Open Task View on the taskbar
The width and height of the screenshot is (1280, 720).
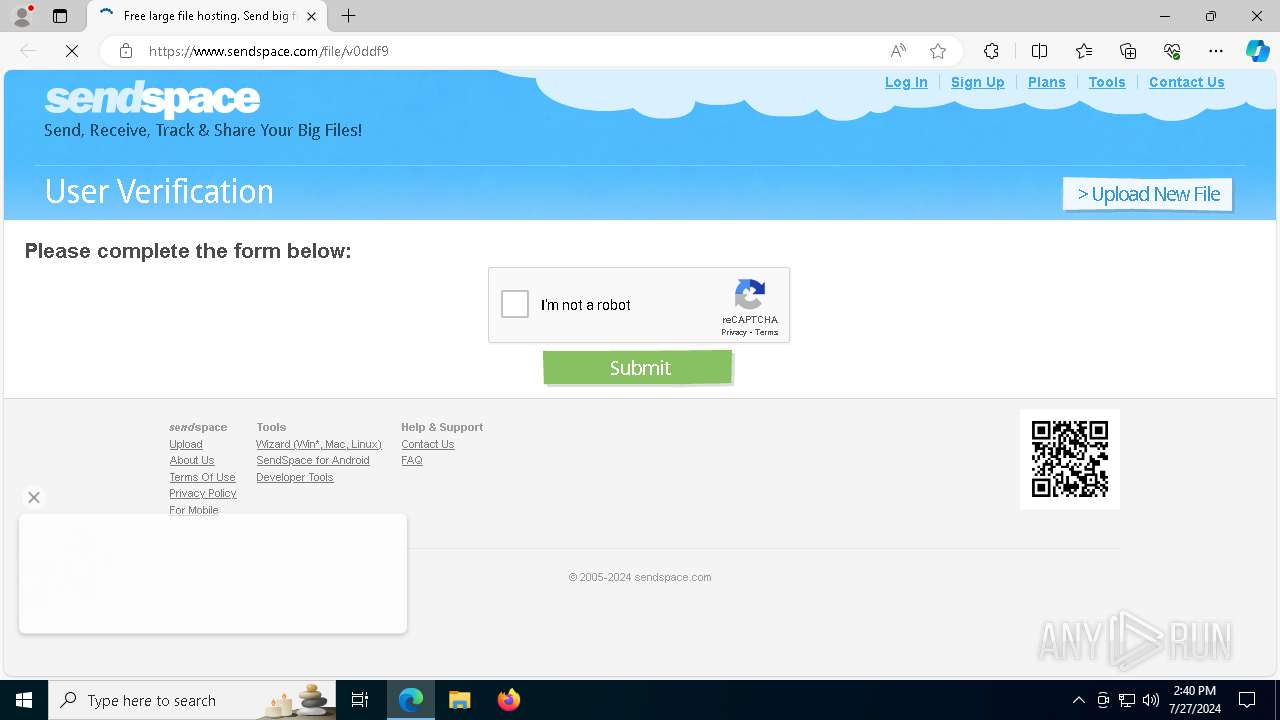(360, 700)
